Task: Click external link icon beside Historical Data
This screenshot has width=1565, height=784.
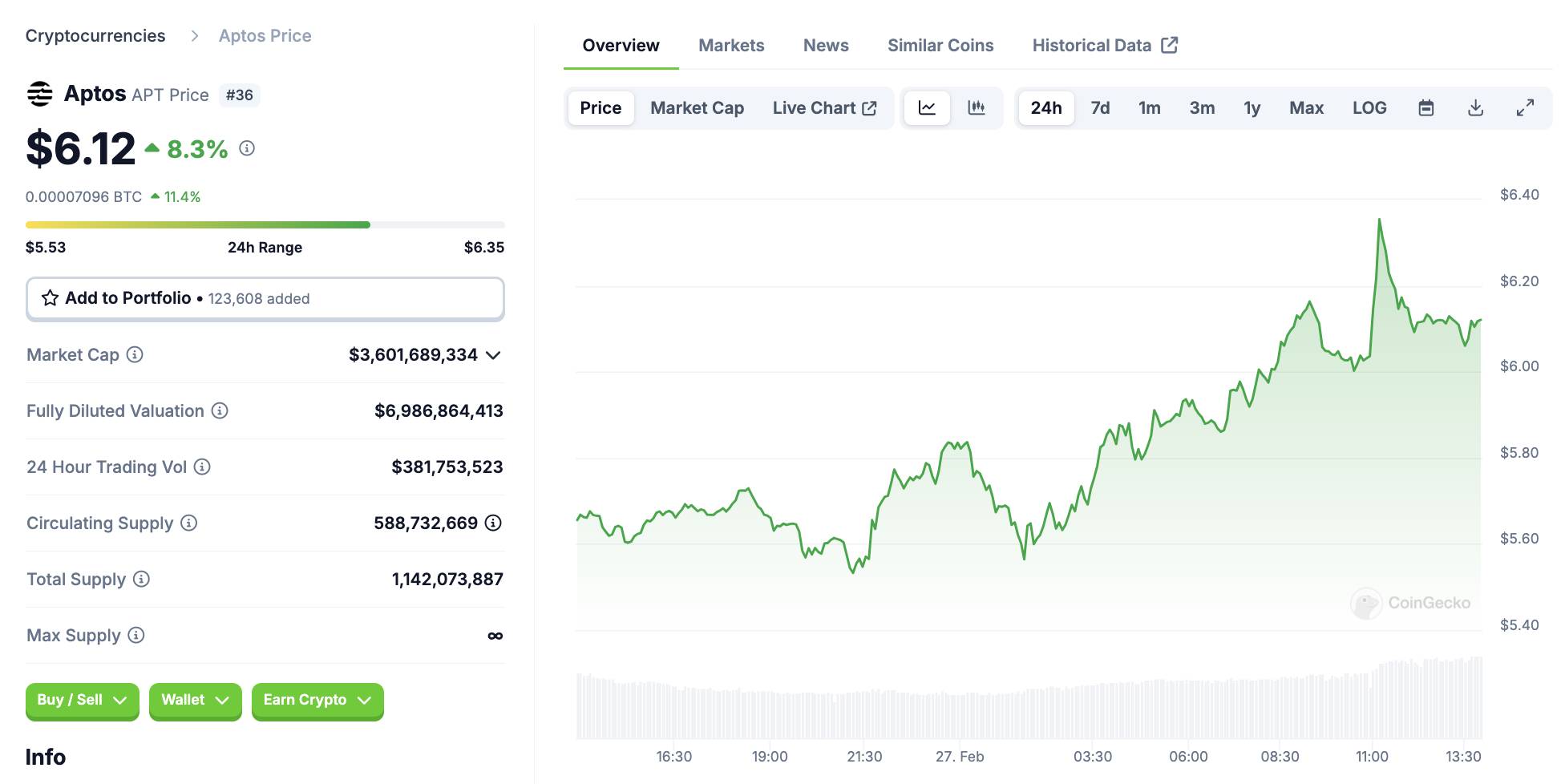Action: (x=1170, y=45)
